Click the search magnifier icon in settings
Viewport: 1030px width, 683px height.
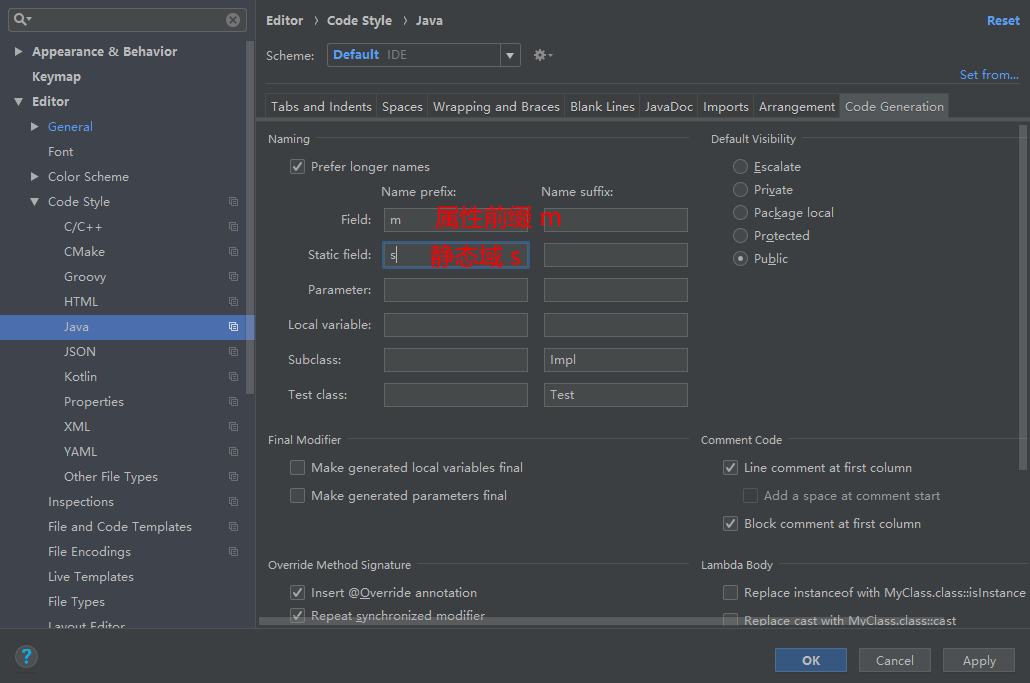point(22,20)
